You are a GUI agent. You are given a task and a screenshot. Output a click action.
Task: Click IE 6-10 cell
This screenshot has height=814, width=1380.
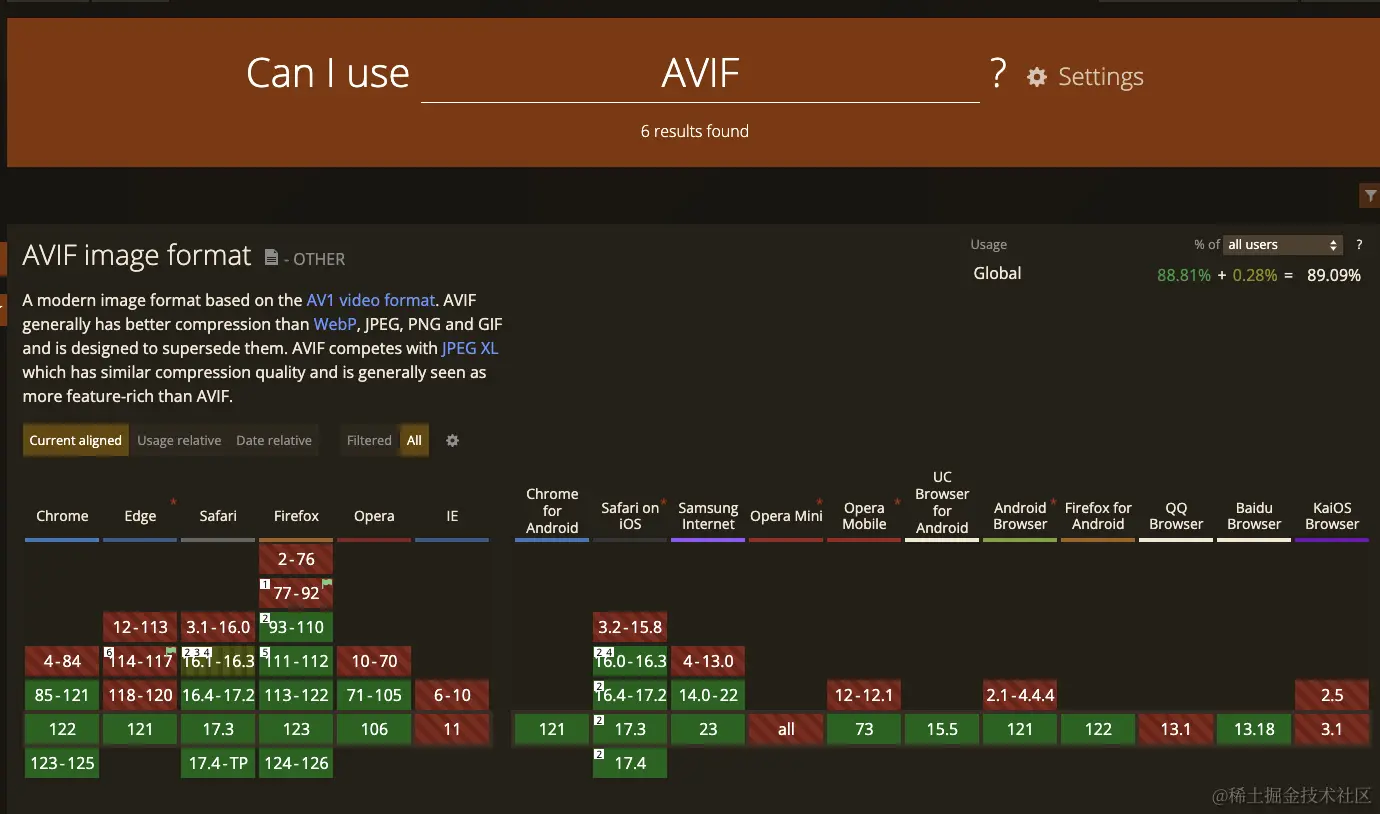click(452, 695)
